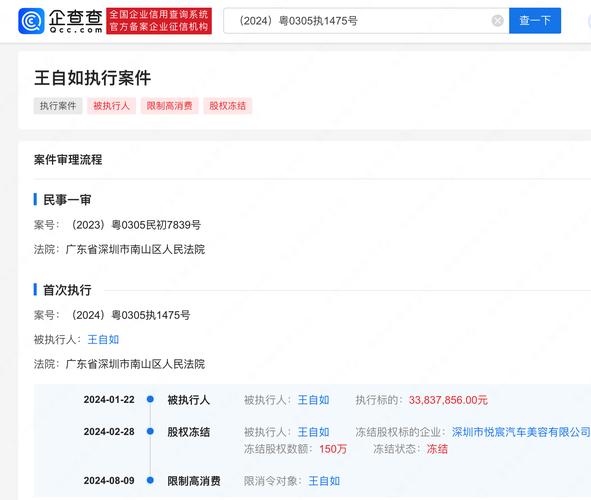Image resolution: width=591 pixels, height=500 pixels.
Task: Select the 执行案件 tag
Action: 58,106
